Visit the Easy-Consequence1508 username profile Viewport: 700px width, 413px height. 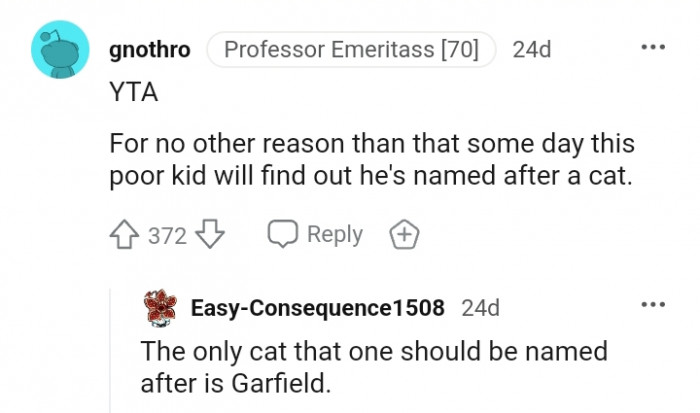tap(317, 308)
